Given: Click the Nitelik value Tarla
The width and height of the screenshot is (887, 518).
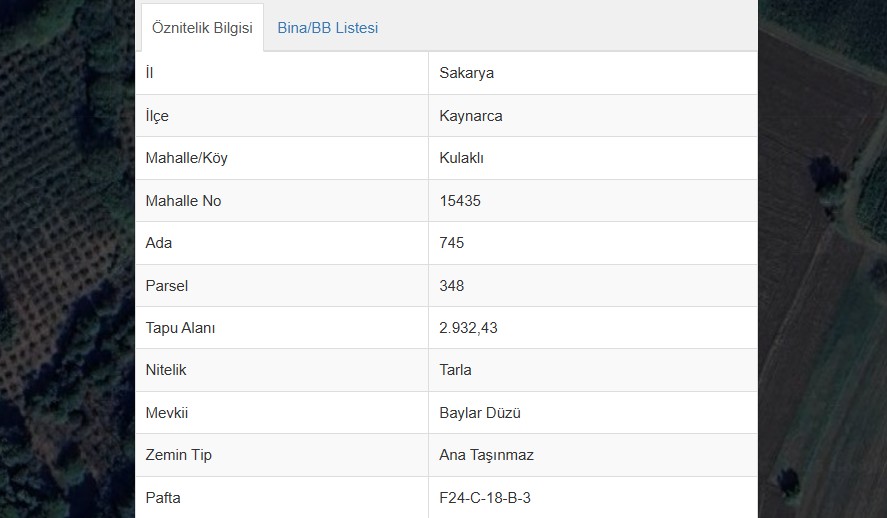Looking at the screenshot, I should coord(455,370).
